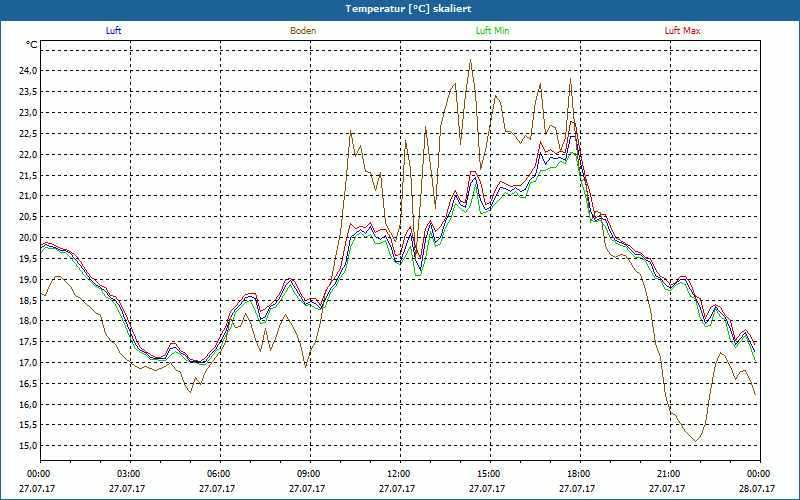The width and height of the screenshot is (800, 500).
Task: Click the 15:00 time label
Action: pos(489,474)
